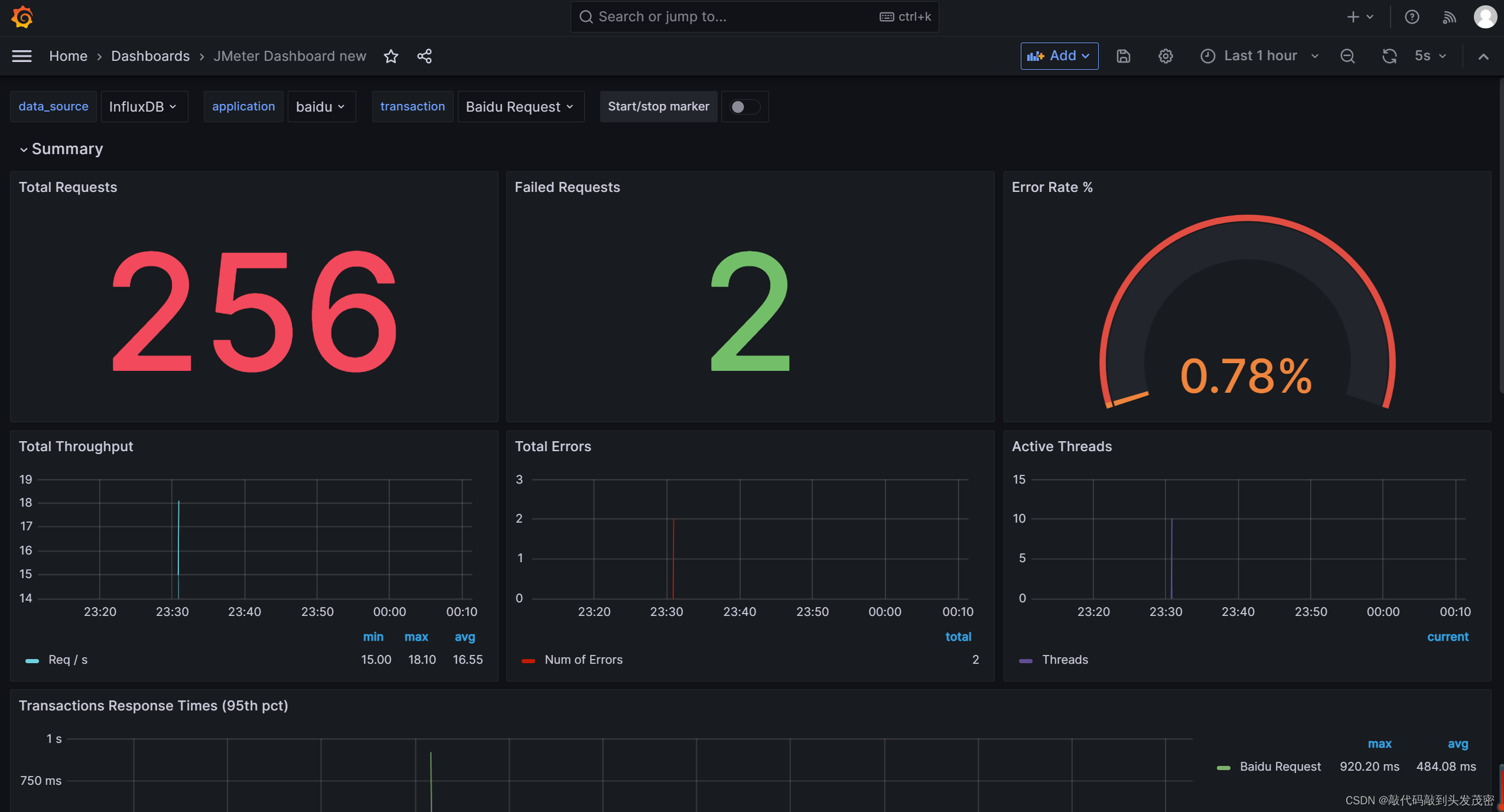The height and width of the screenshot is (812, 1504).
Task: Zoom out the time range
Action: 1347,56
